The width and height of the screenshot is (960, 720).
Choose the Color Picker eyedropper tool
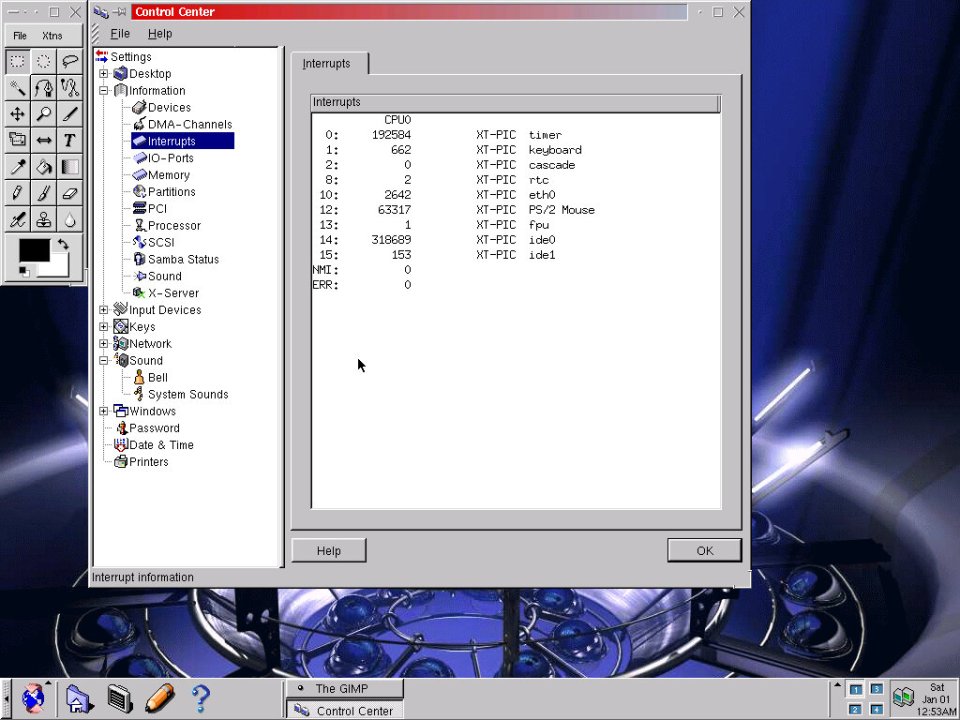[x=17, y=167]
